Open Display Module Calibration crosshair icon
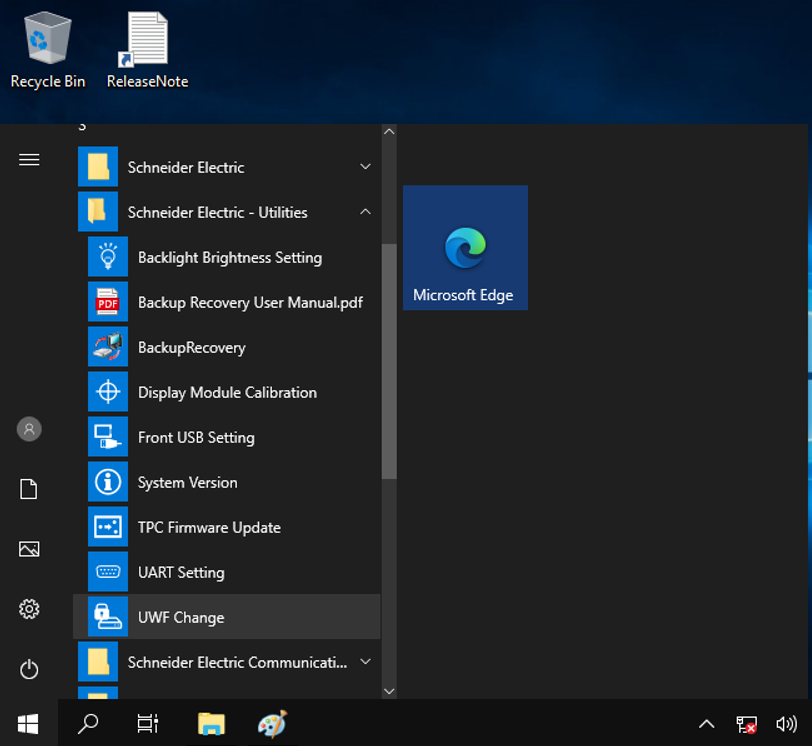Screen dimensions: 812x746 (x=108, y=392)
